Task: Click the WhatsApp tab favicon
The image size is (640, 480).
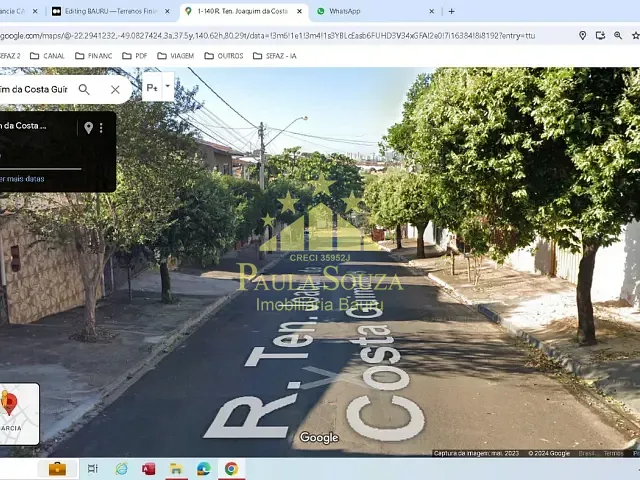Action: [x=321, y=11]
